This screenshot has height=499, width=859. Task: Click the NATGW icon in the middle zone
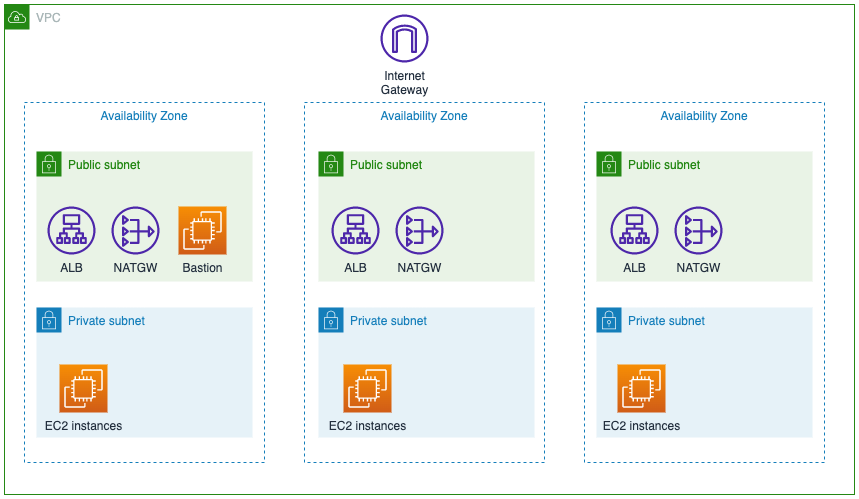coord(419,231)
